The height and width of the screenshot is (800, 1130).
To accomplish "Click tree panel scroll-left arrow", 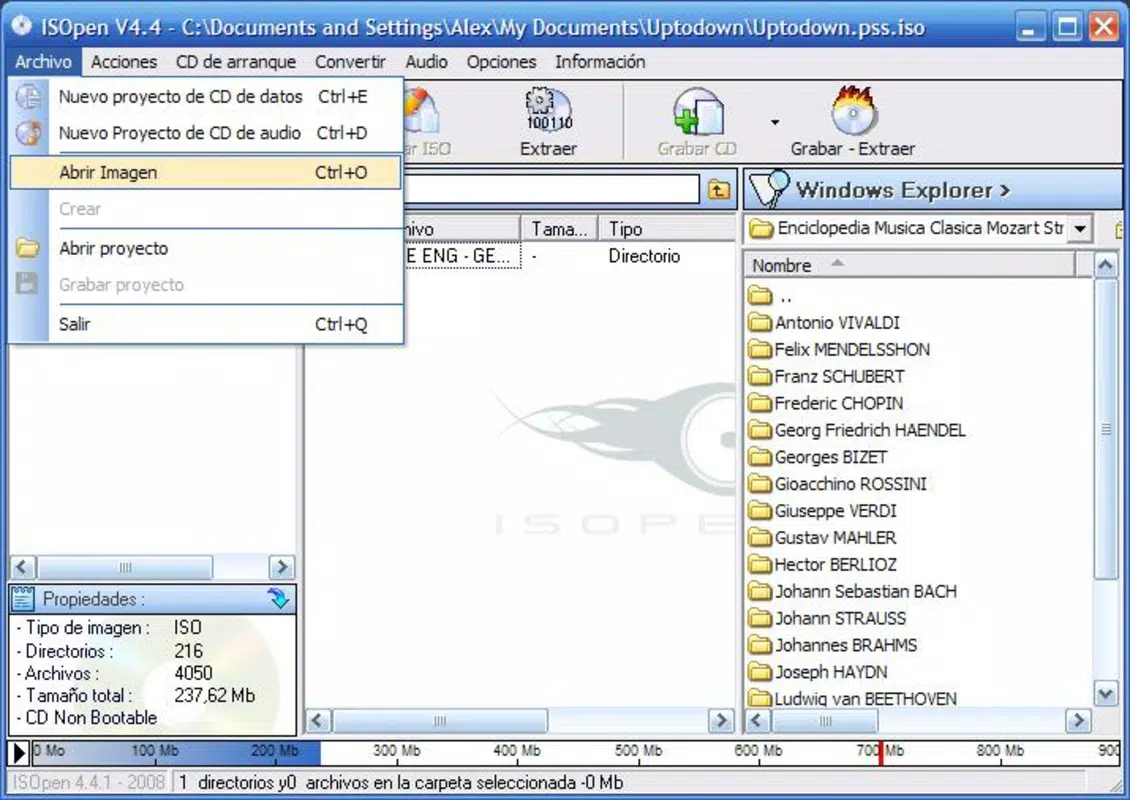I will pyautogui.click(x=22, y=567).
